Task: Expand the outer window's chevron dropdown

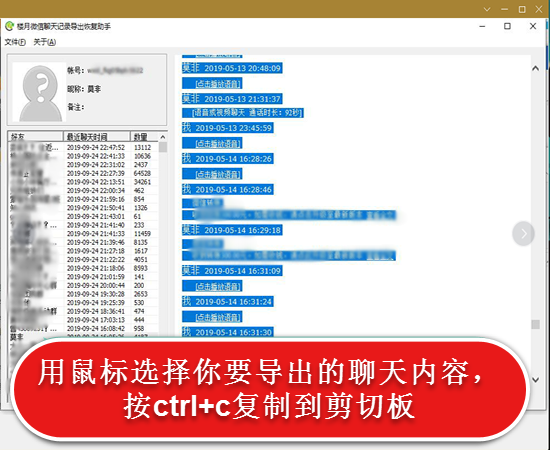Action: pyautogui.click(x=487, y=9)
